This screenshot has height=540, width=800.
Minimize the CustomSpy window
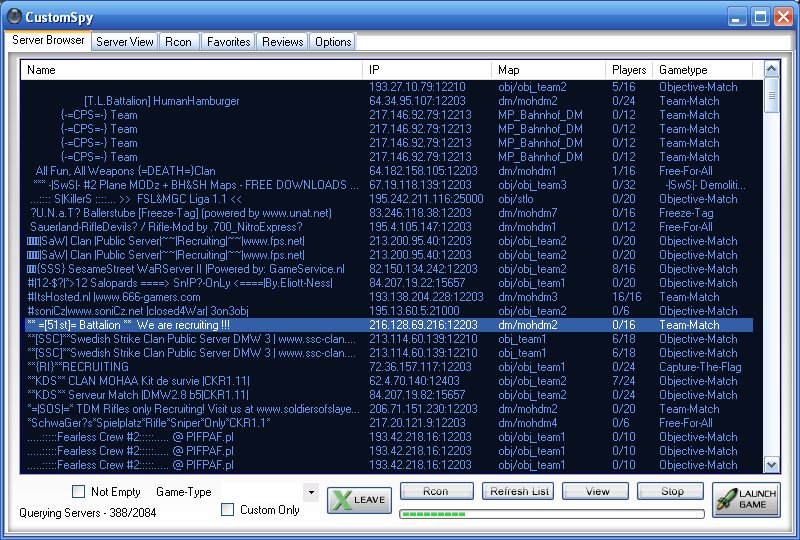point(736,16)
